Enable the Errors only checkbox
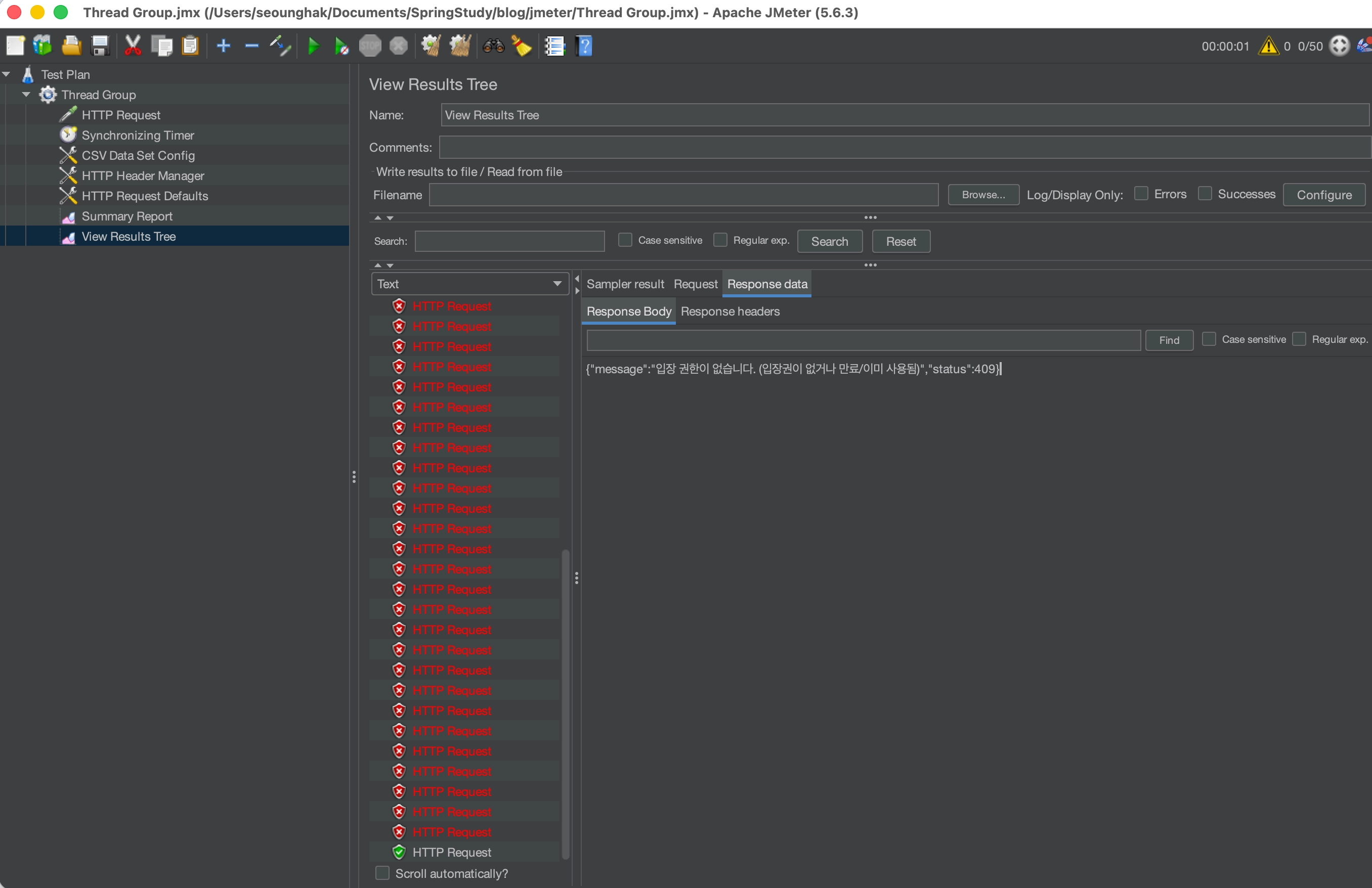The width and height of the screenshot is (1372, 888). (x=1141, y=194)
